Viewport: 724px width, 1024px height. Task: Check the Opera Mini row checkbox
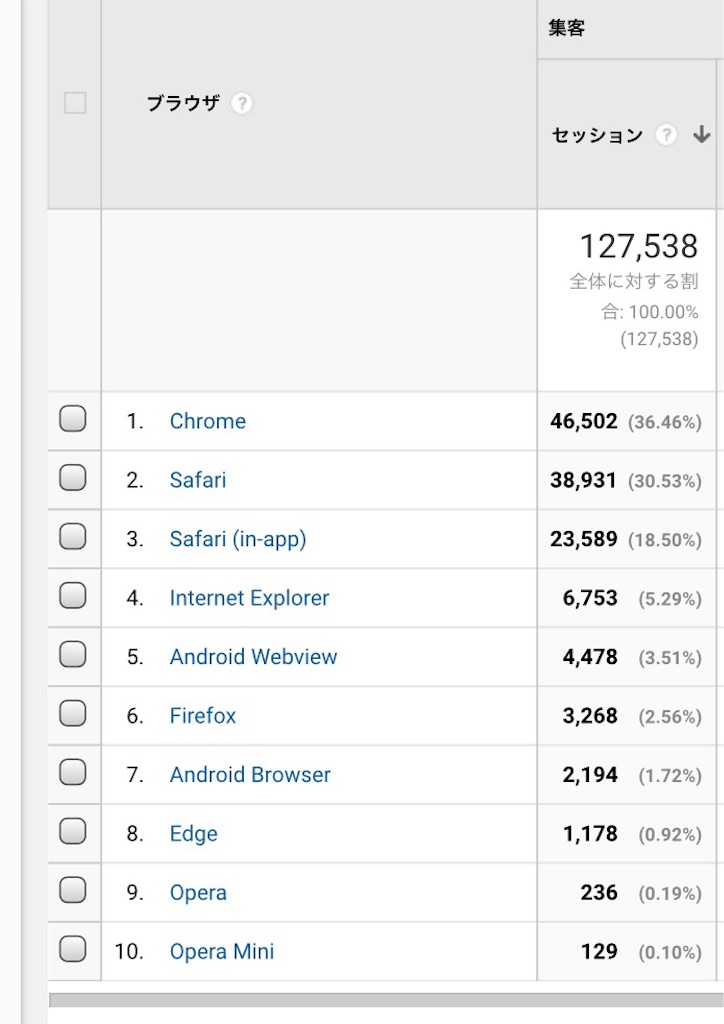(x=72, y=949)
